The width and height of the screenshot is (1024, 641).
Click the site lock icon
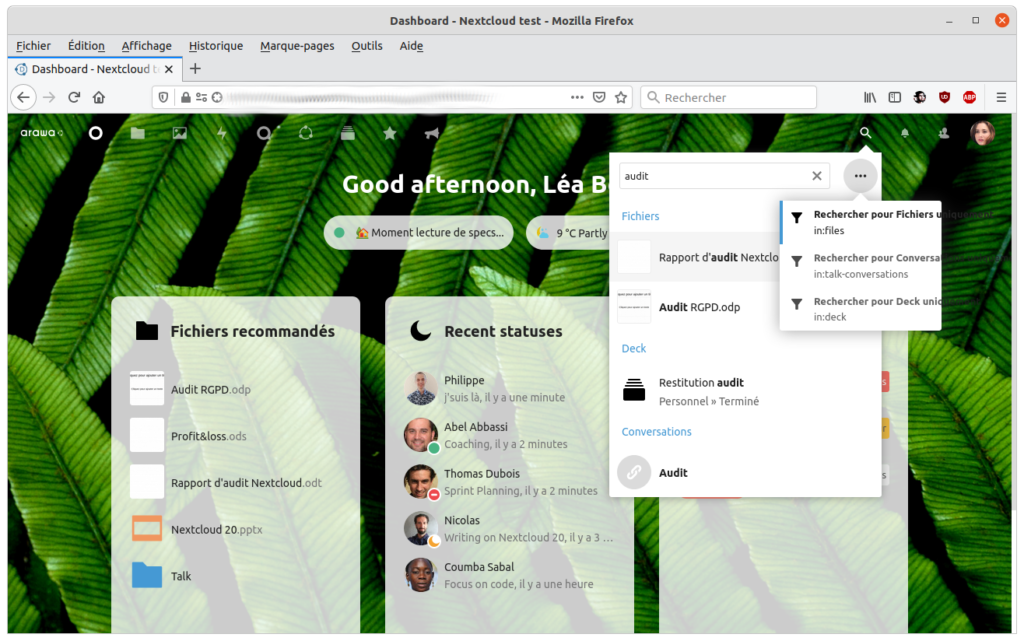point(186,97)
